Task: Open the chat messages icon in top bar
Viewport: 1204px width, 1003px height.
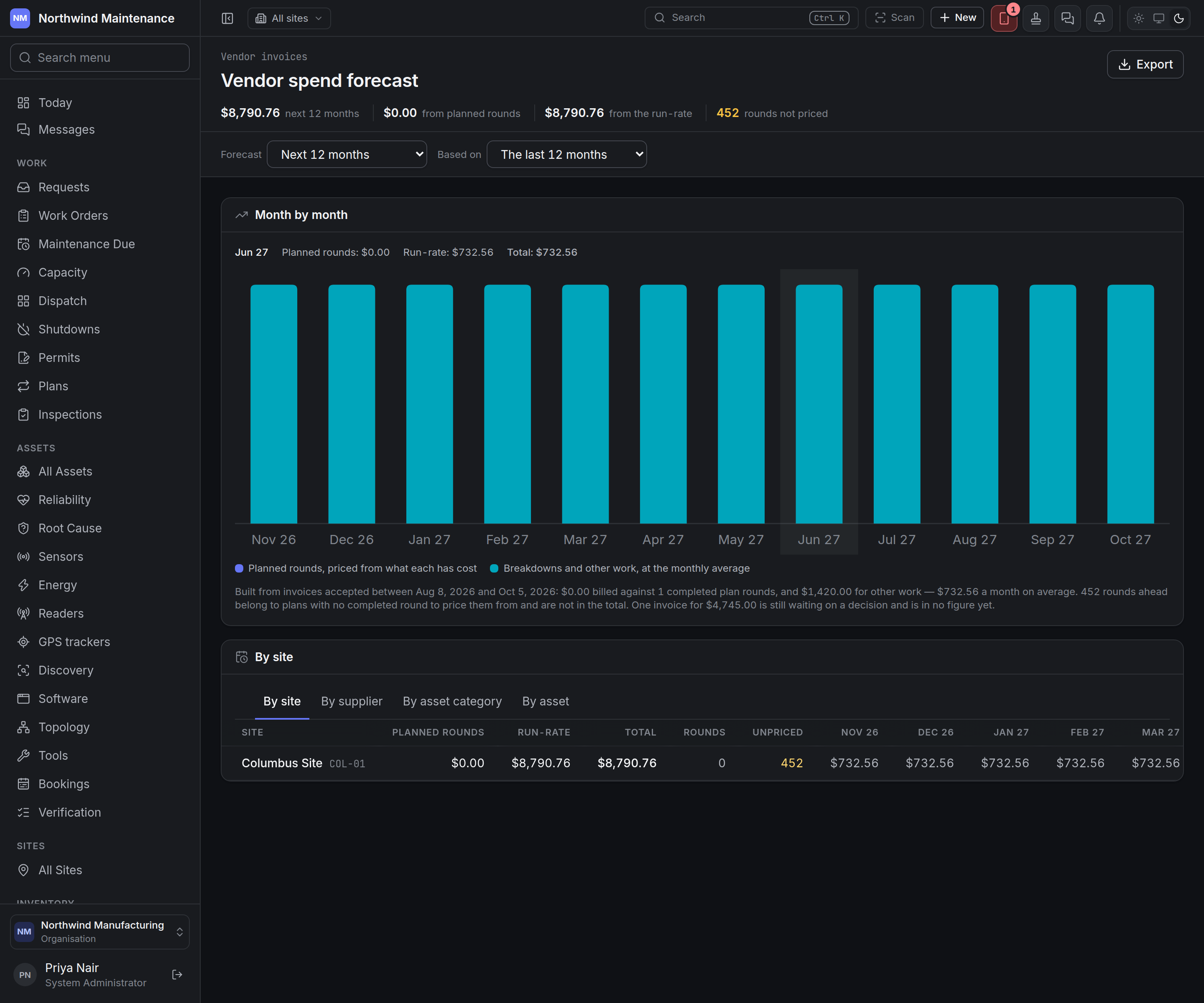Action: 1068,18
